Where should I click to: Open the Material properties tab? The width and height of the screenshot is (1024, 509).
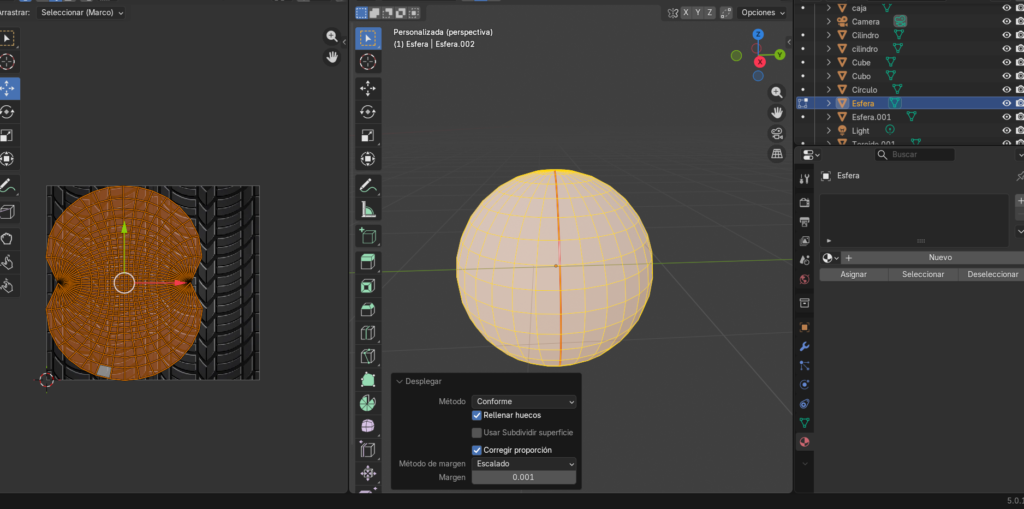[x=805, y=442]
